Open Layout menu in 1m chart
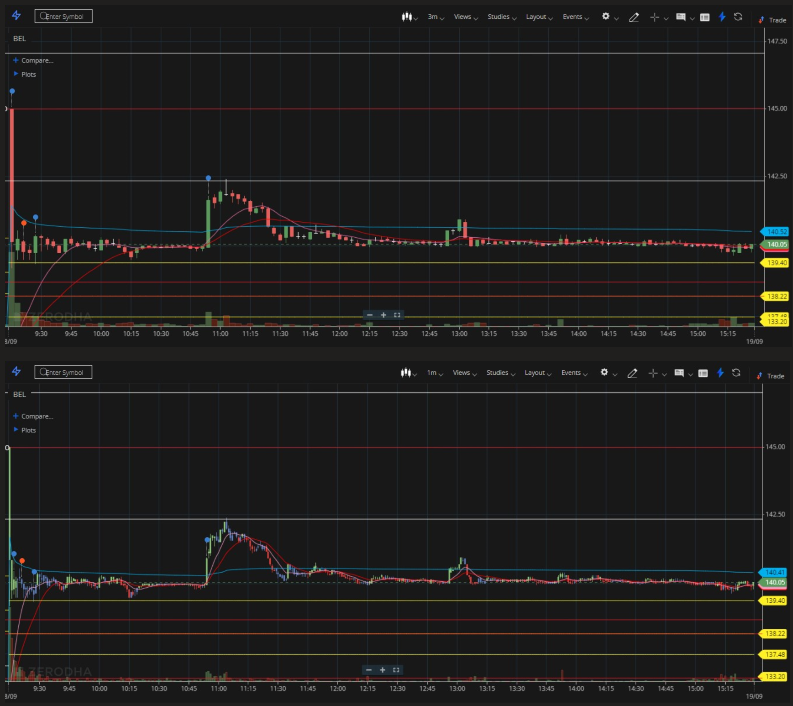Viewport: 793px width, 706px height. pyautogui.click(x=538, y=373)
